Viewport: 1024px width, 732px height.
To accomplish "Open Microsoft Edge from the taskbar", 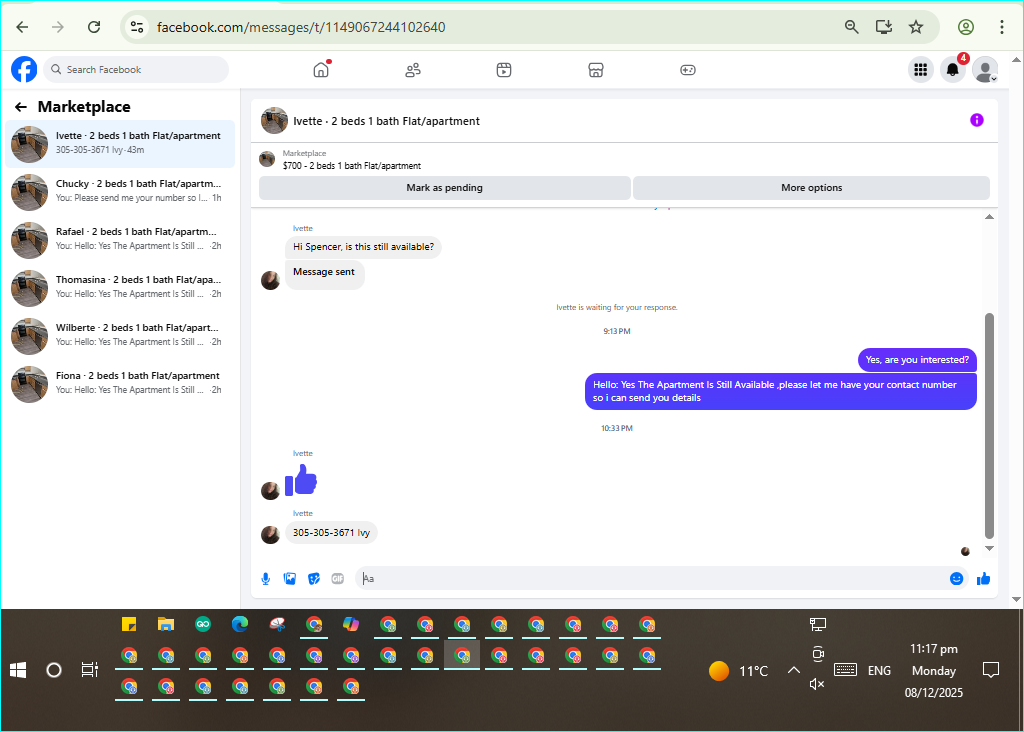I will click(x=240, y=624).
